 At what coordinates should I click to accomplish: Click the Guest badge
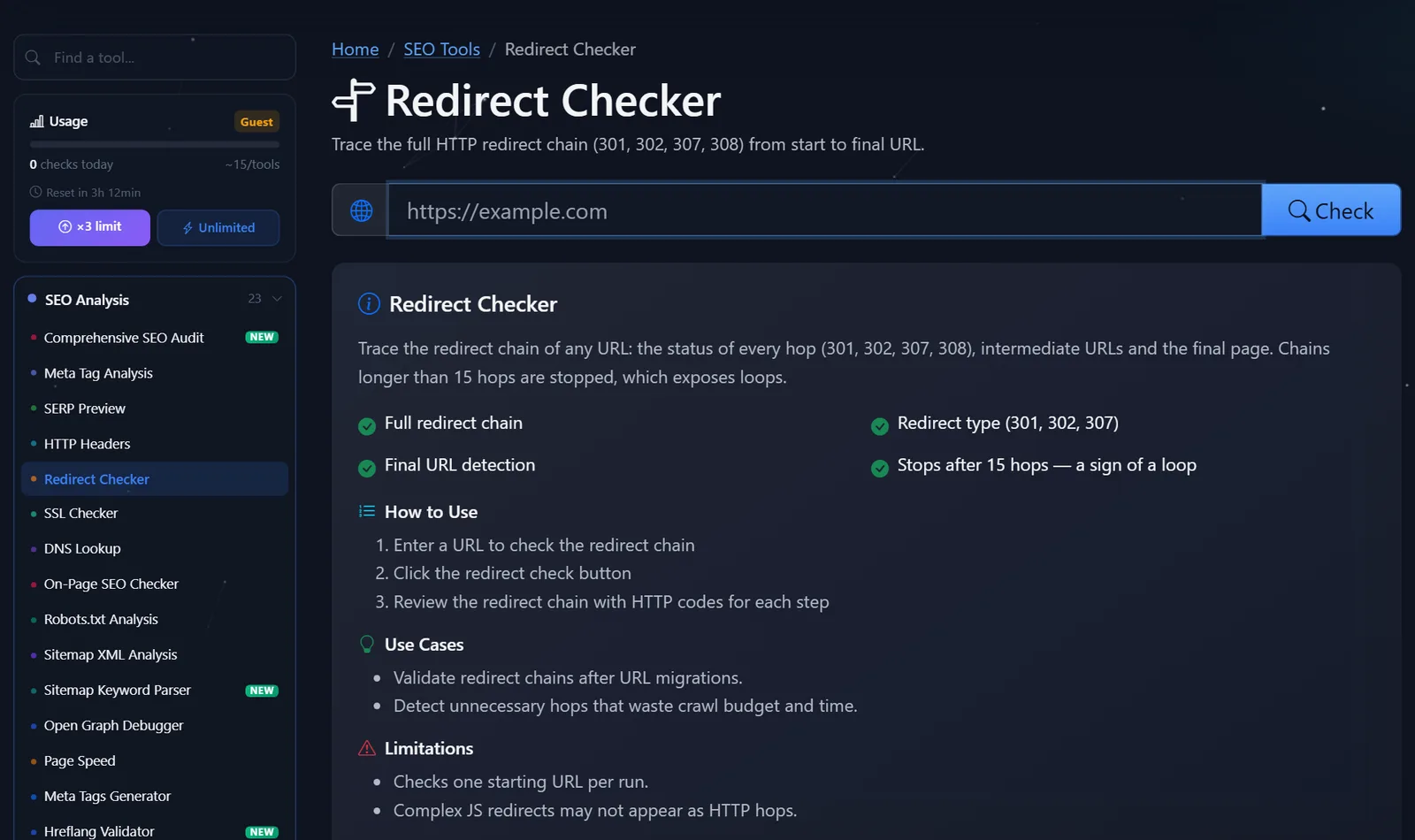point(256,122)
